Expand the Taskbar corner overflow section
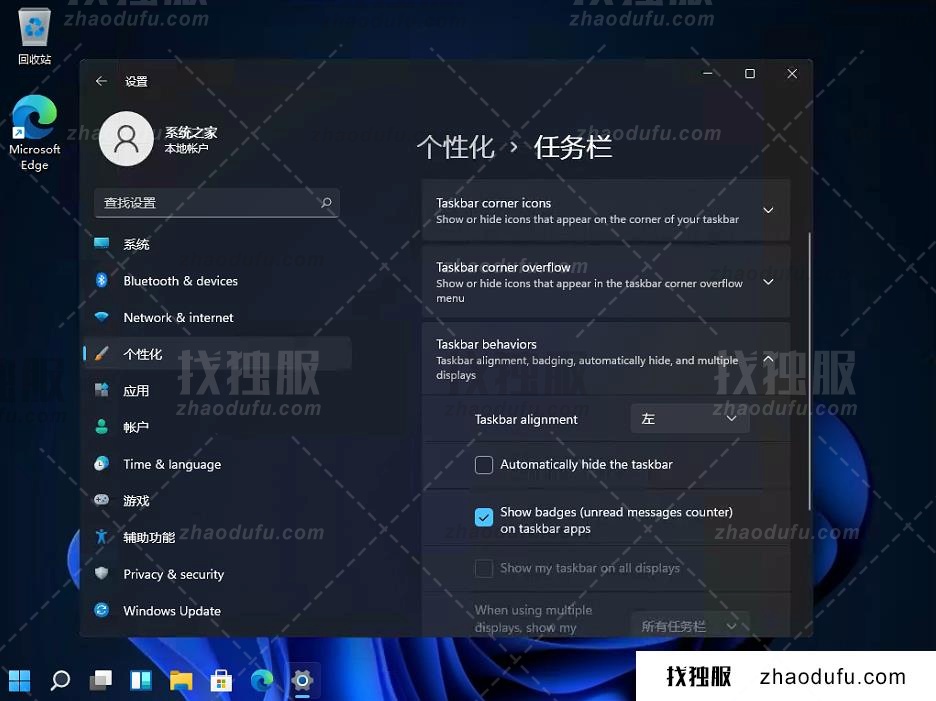This screenshot has height=701, width=936. (x=768, y=281)
